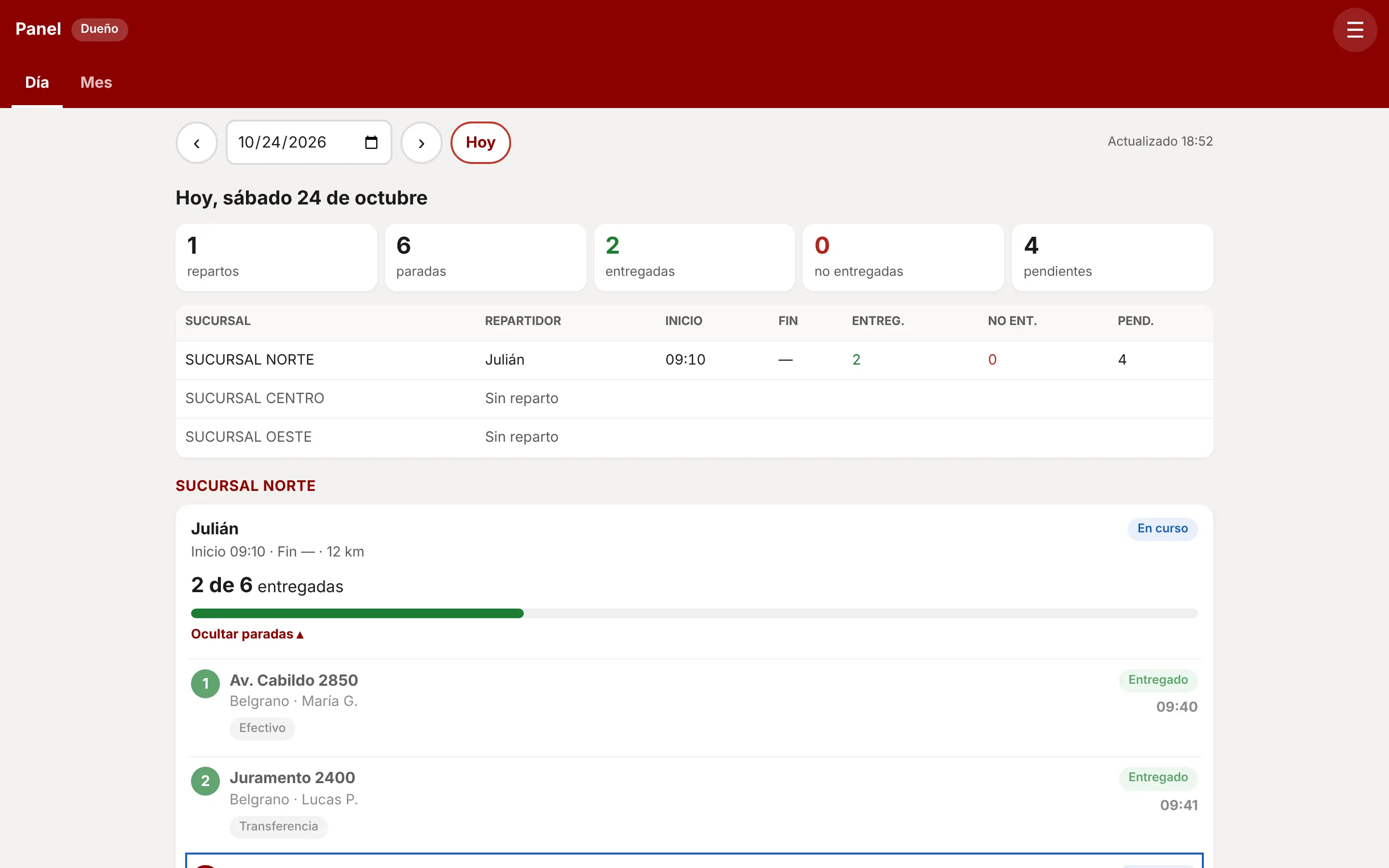This screenshot has height=868, width=1389.
Task: Go to next day arrow
Action: [422, 143]
